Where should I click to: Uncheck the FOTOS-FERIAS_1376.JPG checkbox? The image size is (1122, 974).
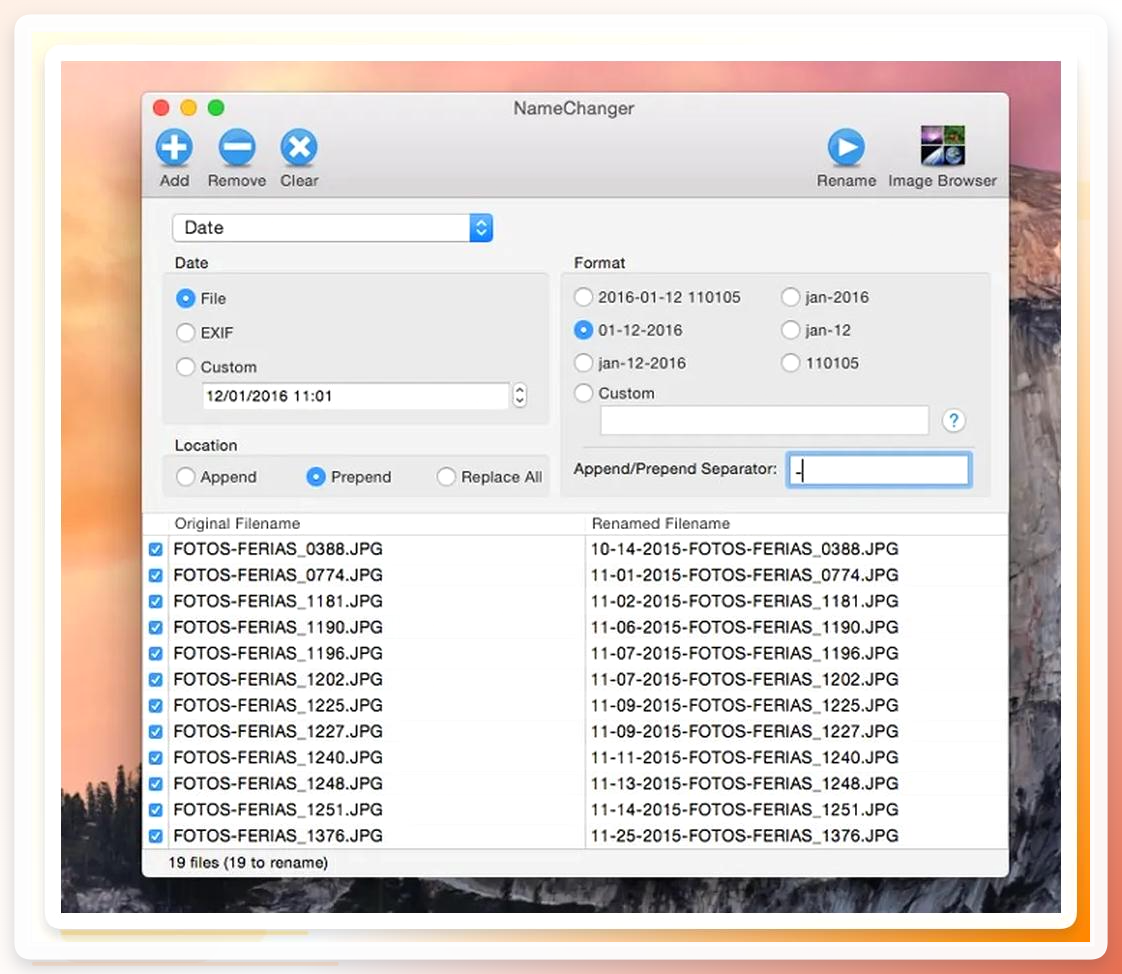tap(155, 836)
